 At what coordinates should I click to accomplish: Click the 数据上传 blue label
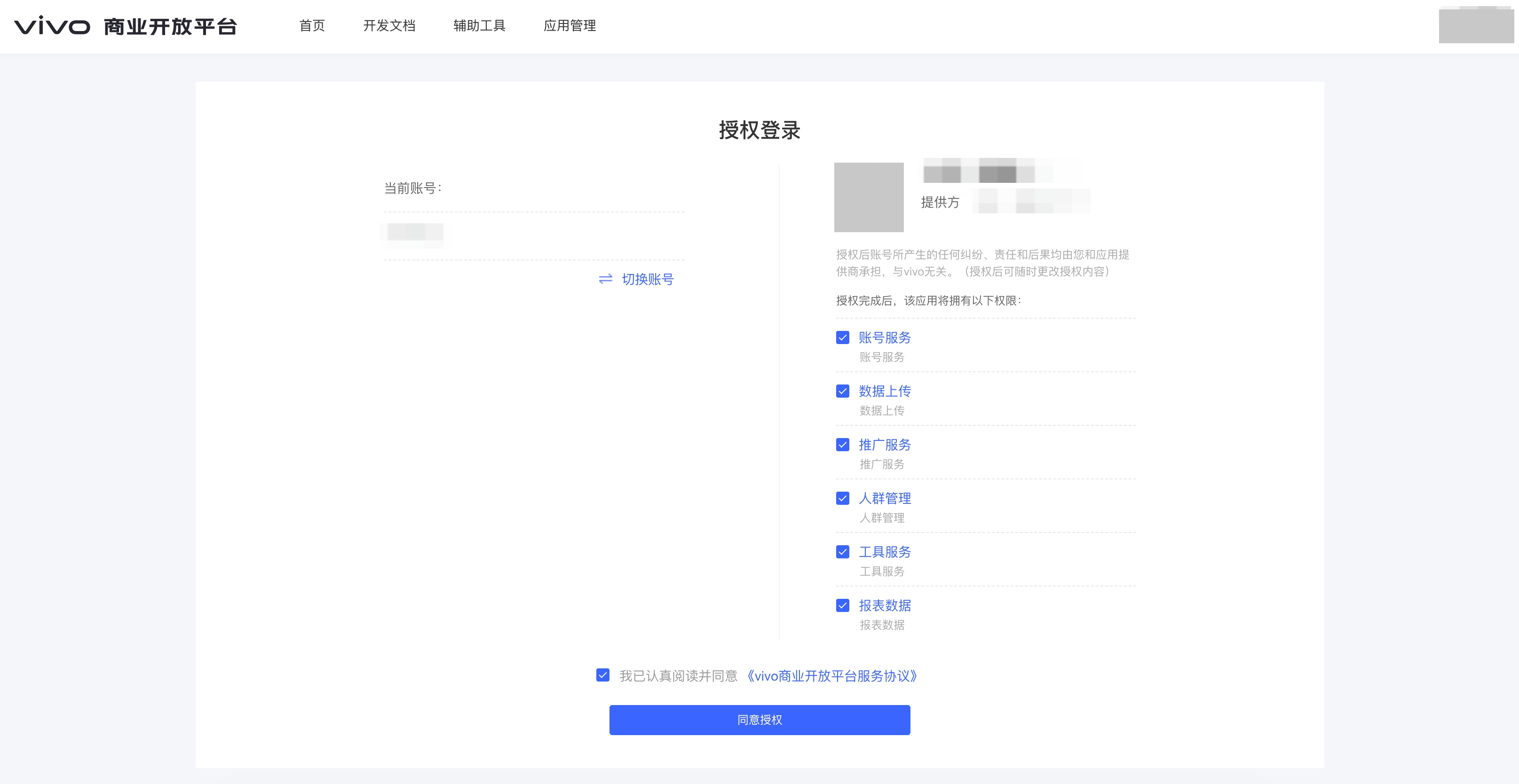[x=885, y=391]
